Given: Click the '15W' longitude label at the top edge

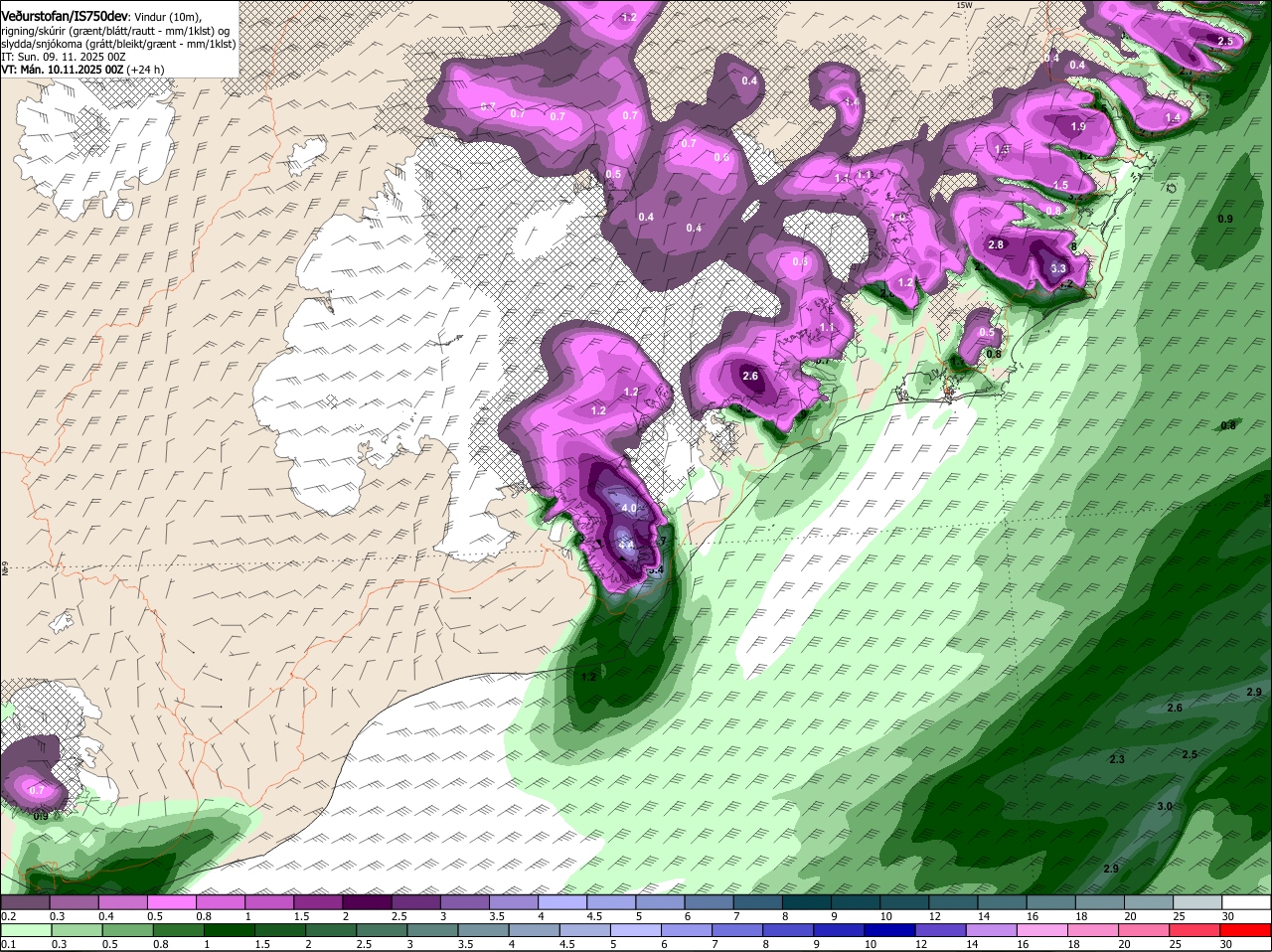Looking at the screenshot, I should coord(963,5).
